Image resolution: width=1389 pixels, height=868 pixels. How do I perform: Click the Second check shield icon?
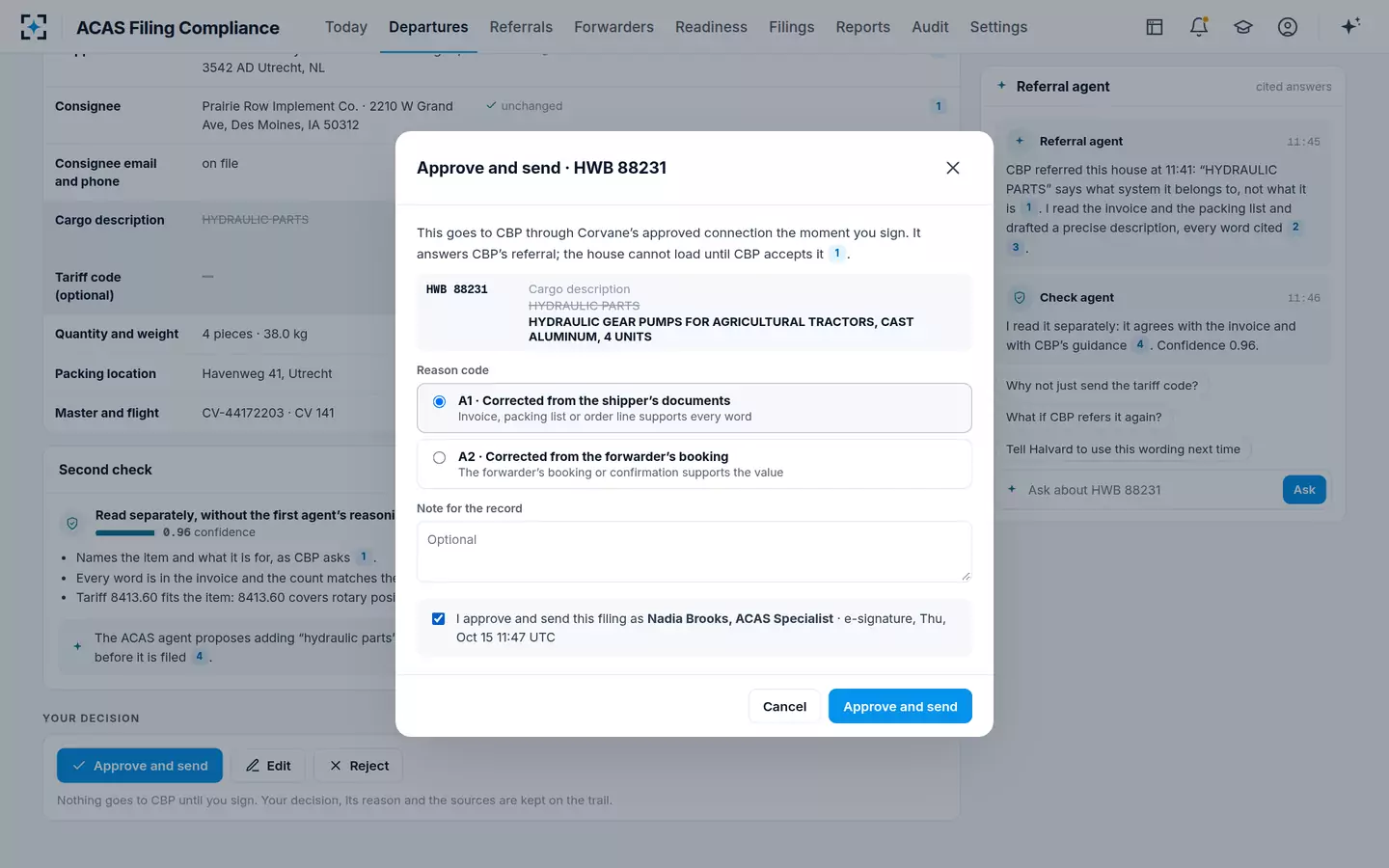72,523
